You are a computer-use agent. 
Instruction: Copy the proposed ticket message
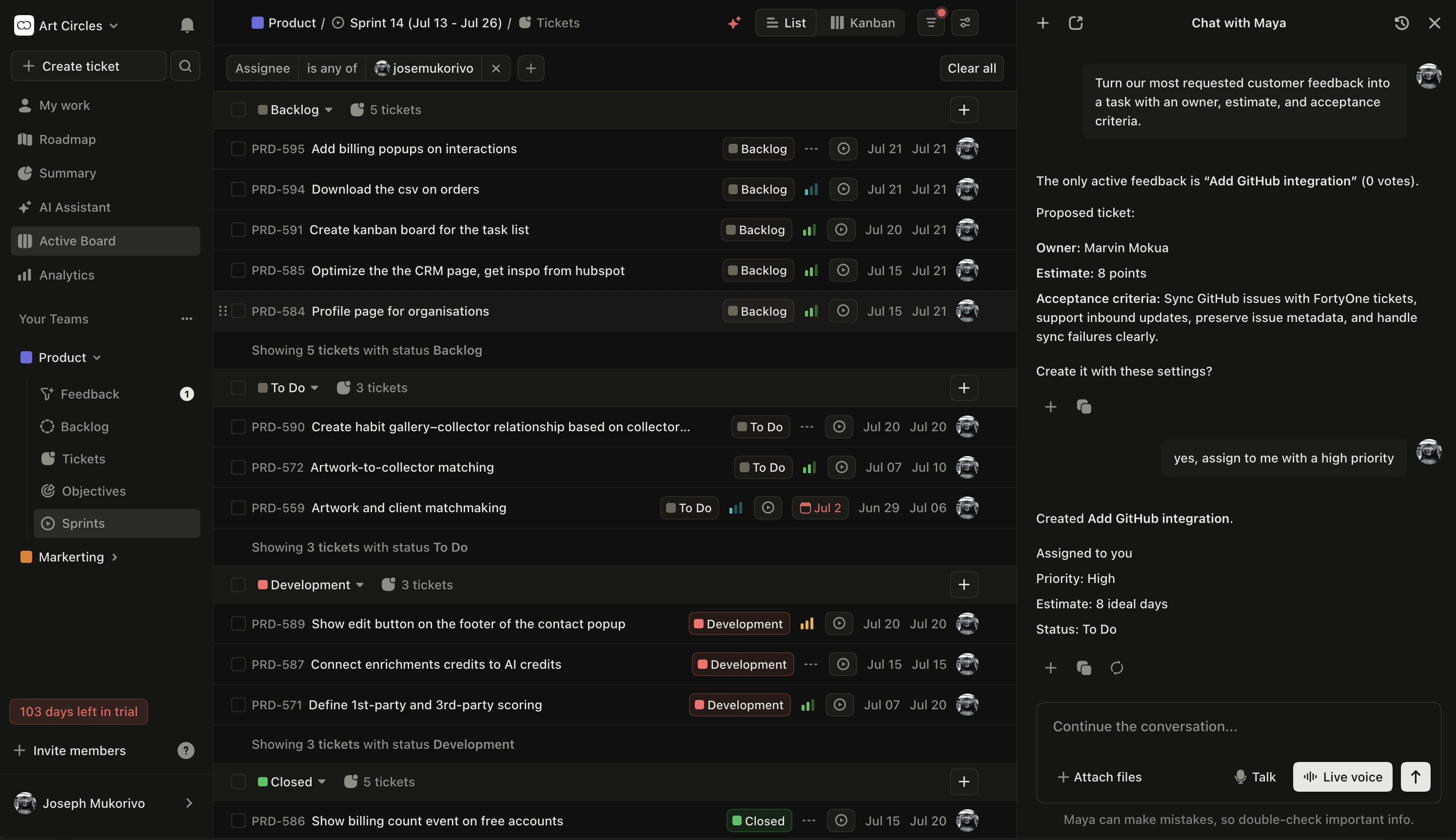(x=1083, y=407)
